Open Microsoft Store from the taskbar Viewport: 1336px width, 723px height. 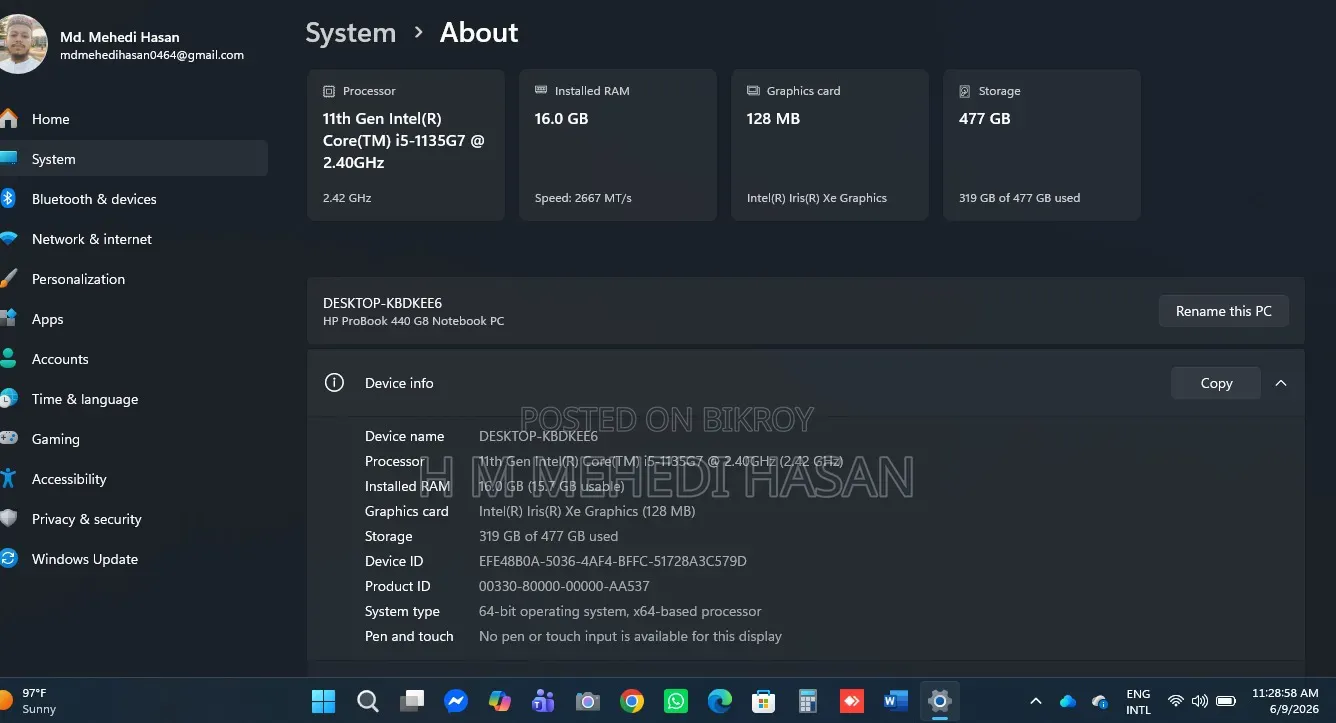[764, 701]
